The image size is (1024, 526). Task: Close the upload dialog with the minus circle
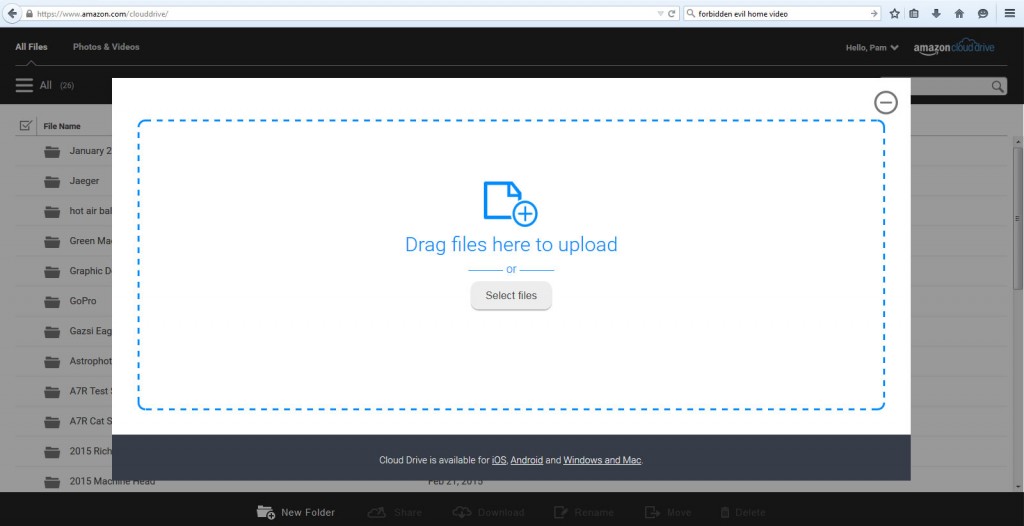point(885,102)
